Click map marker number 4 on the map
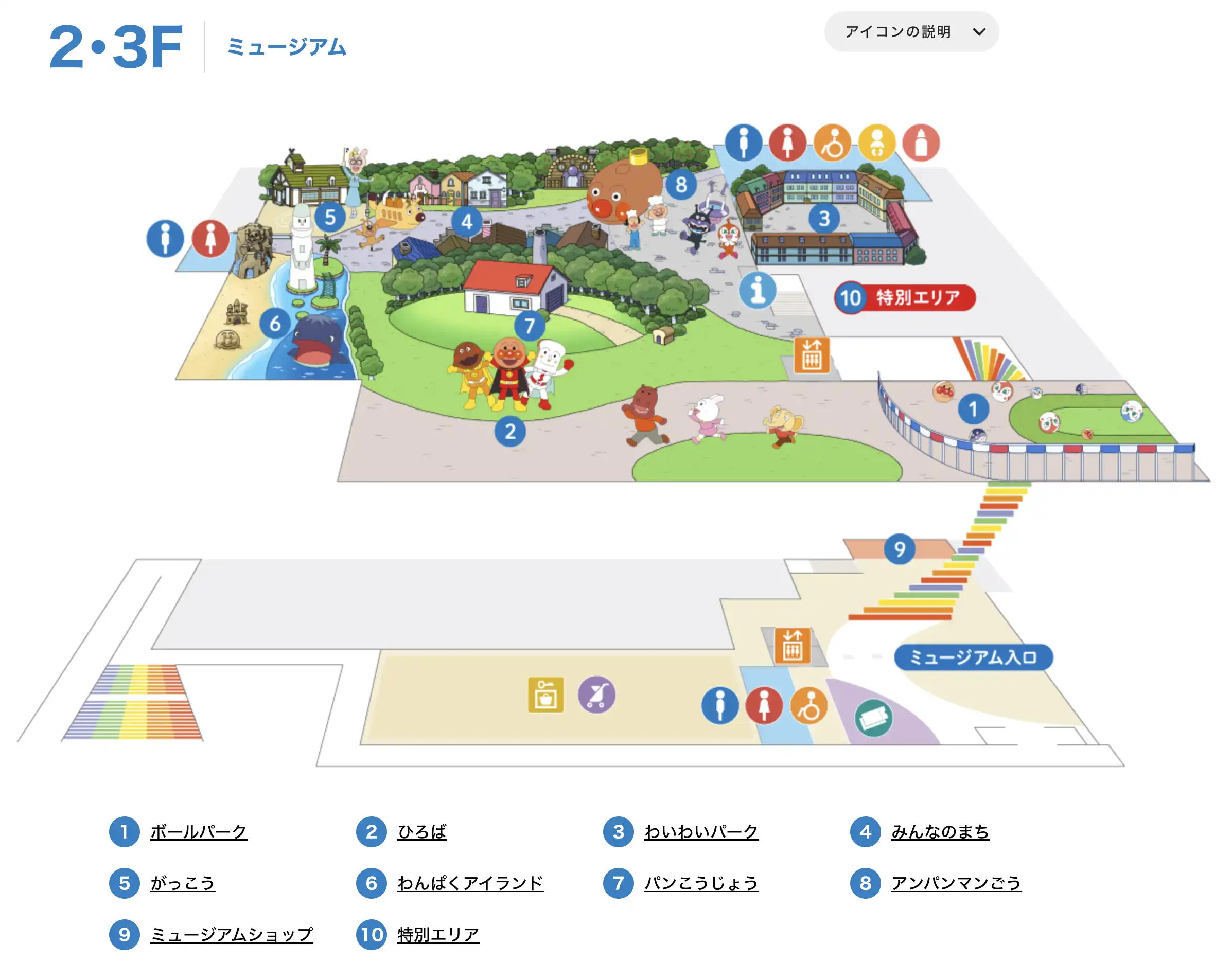 click(467, 222)
